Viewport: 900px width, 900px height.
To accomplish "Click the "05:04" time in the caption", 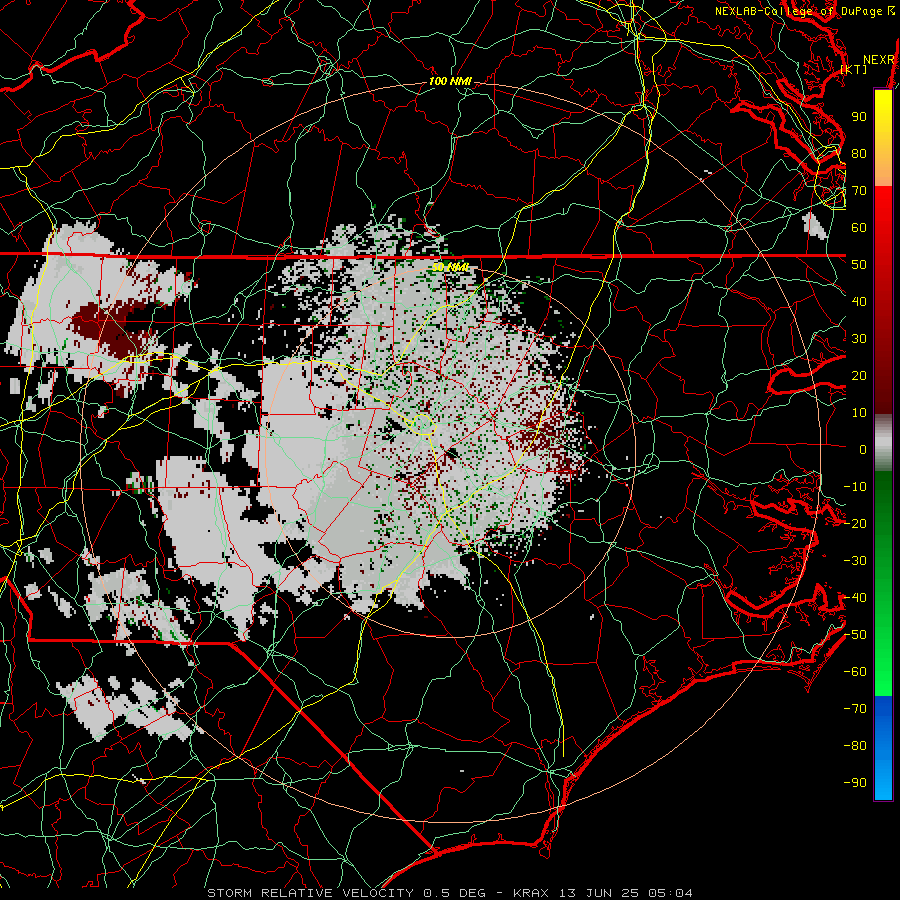I will 670,893.
